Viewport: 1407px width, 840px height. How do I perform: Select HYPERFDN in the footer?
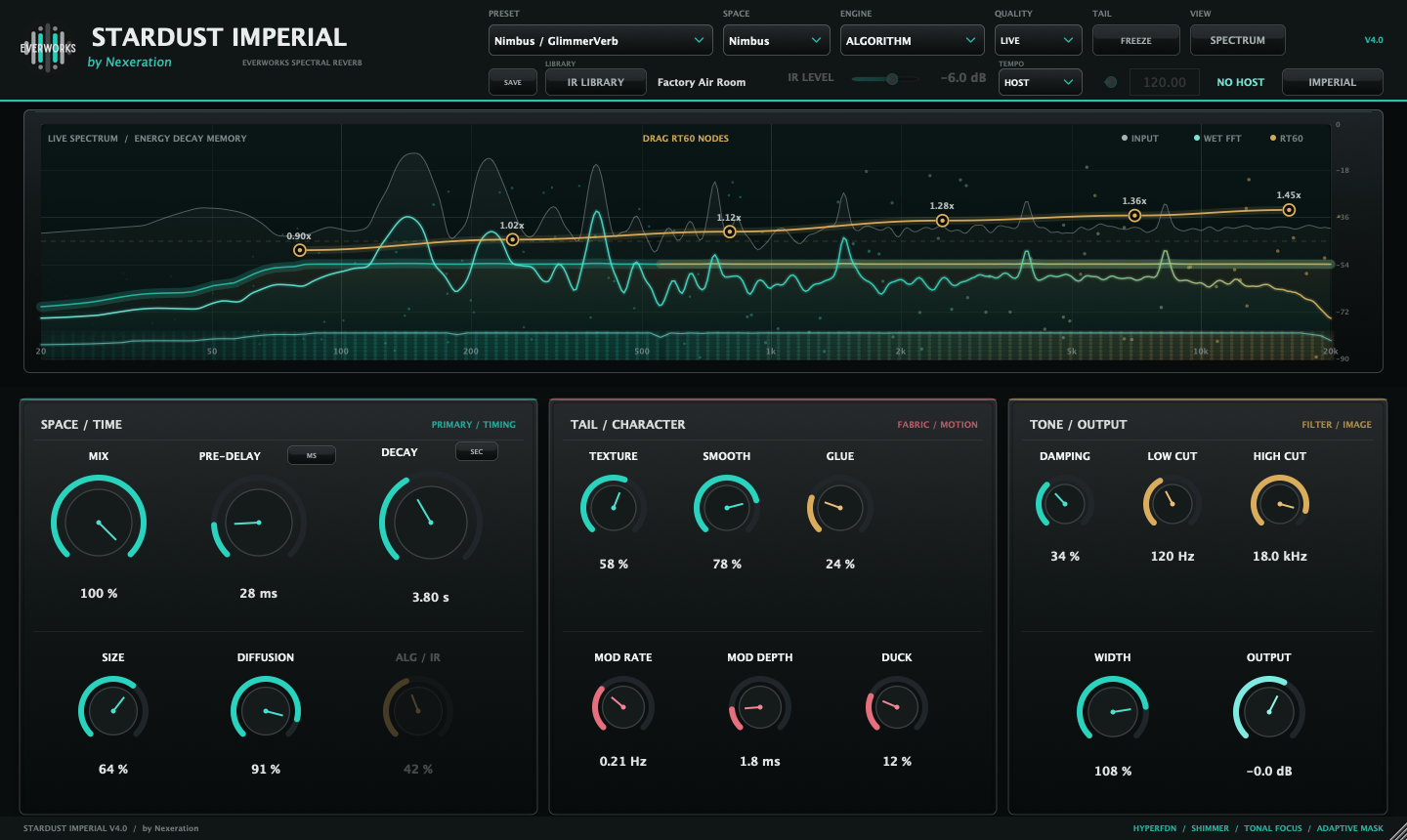(x=1155, y=828)
